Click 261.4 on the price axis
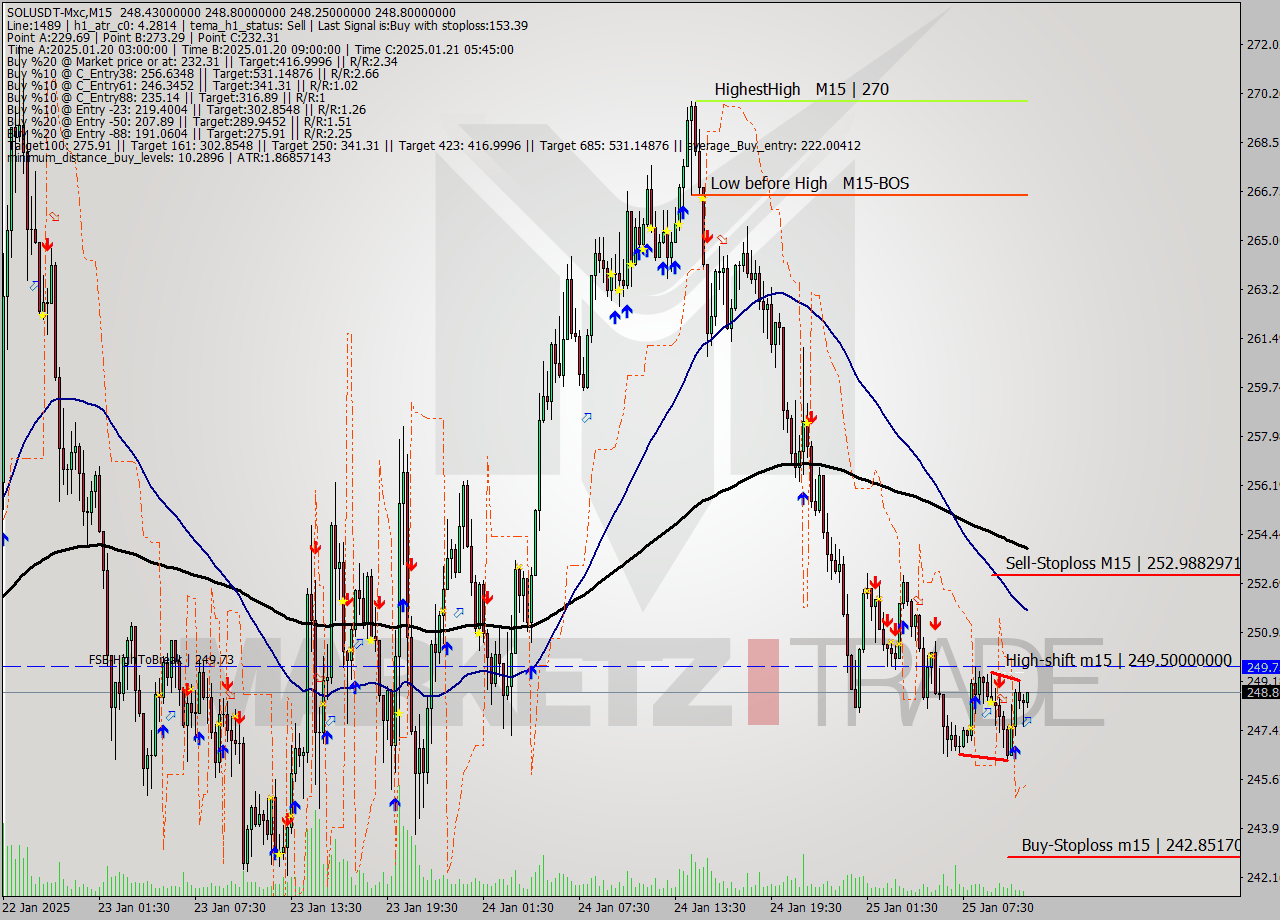The width and height of the screenshot is (1280, 920). point(1262,338)
